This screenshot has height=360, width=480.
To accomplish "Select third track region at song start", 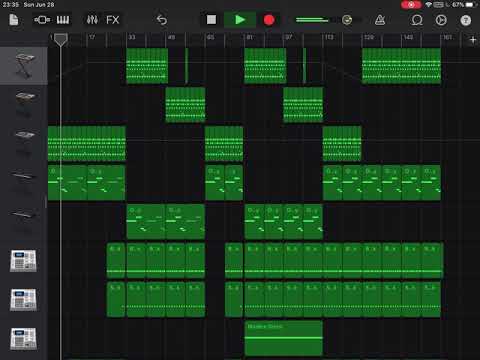I will click(87, 144).
